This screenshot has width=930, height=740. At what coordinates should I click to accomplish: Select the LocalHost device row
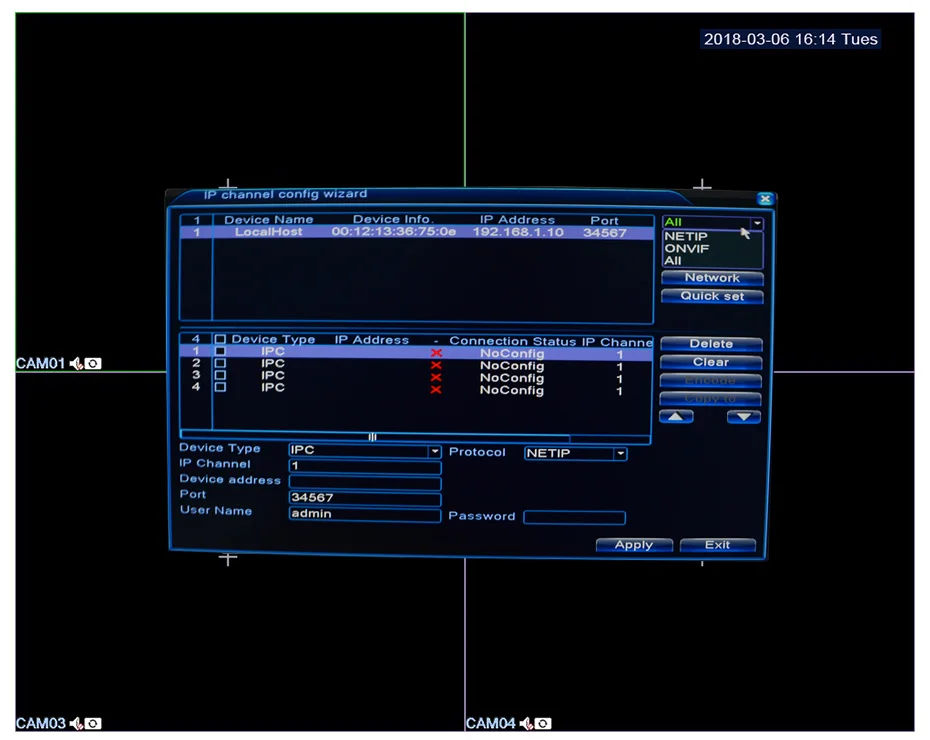click(x=417, y=232)
